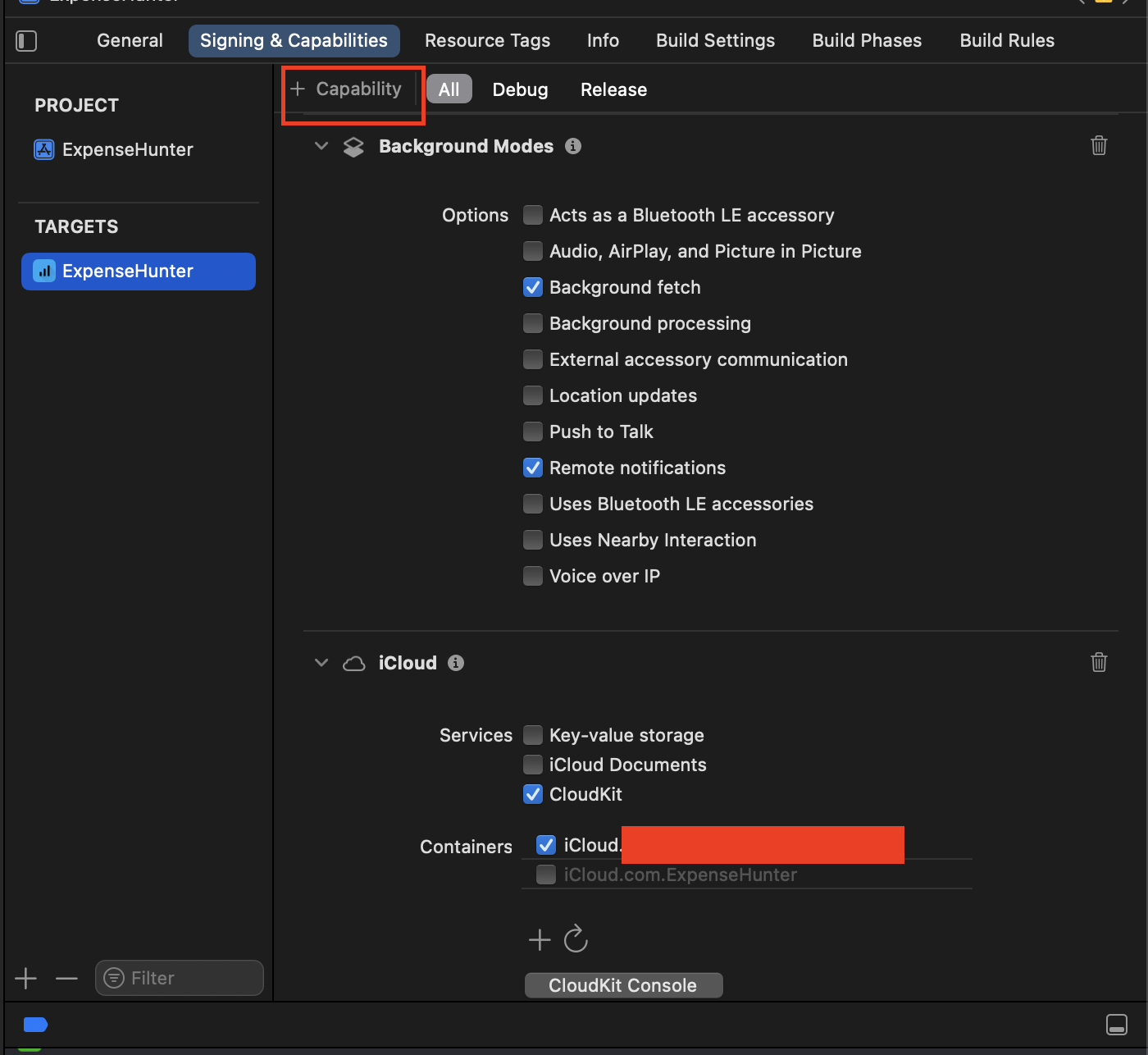The image size is (1148, 1055).
Task: Enable External accessory communication
Action: pyautogui.click(x=533, y=359)
